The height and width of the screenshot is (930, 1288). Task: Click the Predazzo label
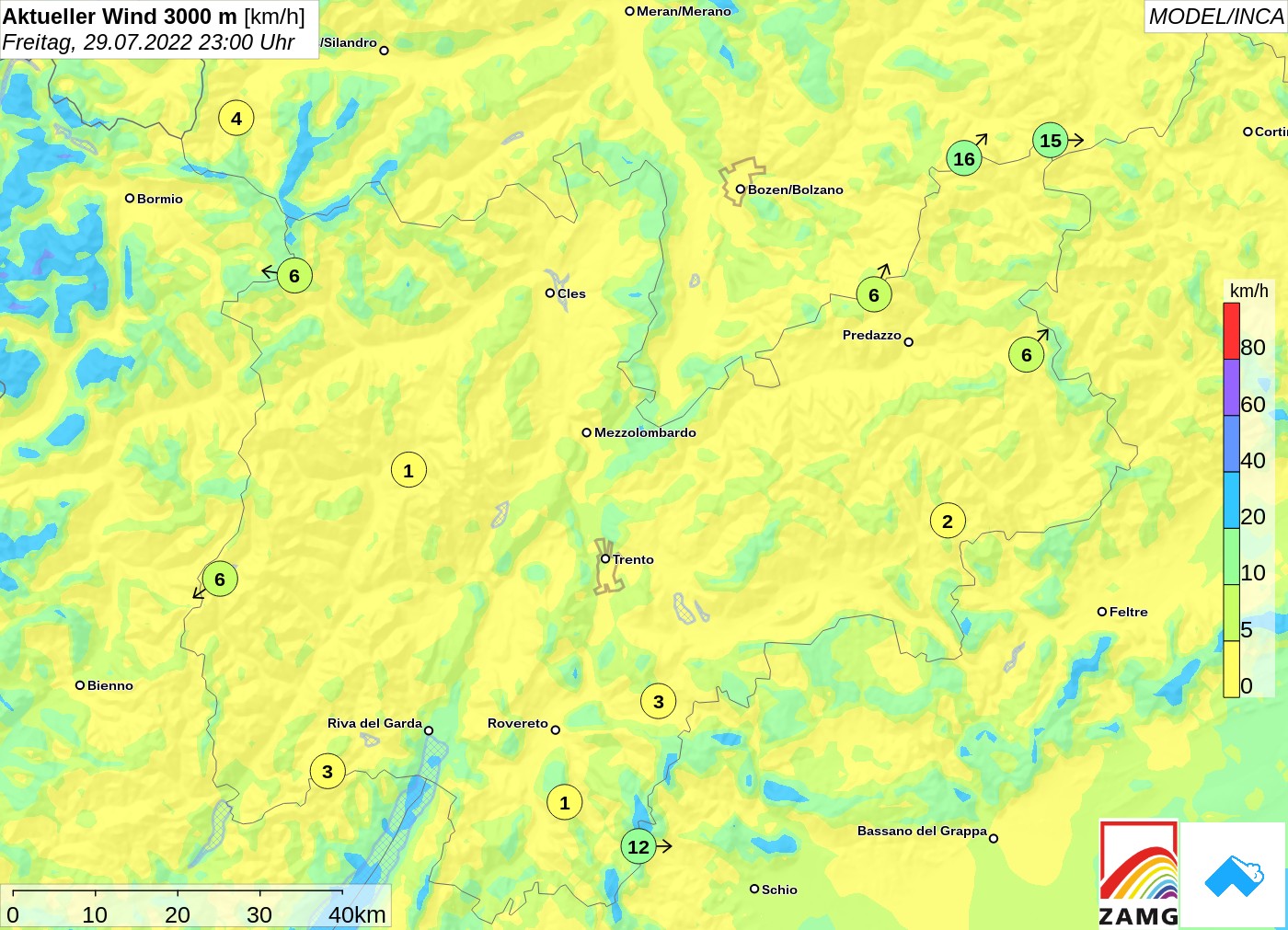[x=872, y=335]
